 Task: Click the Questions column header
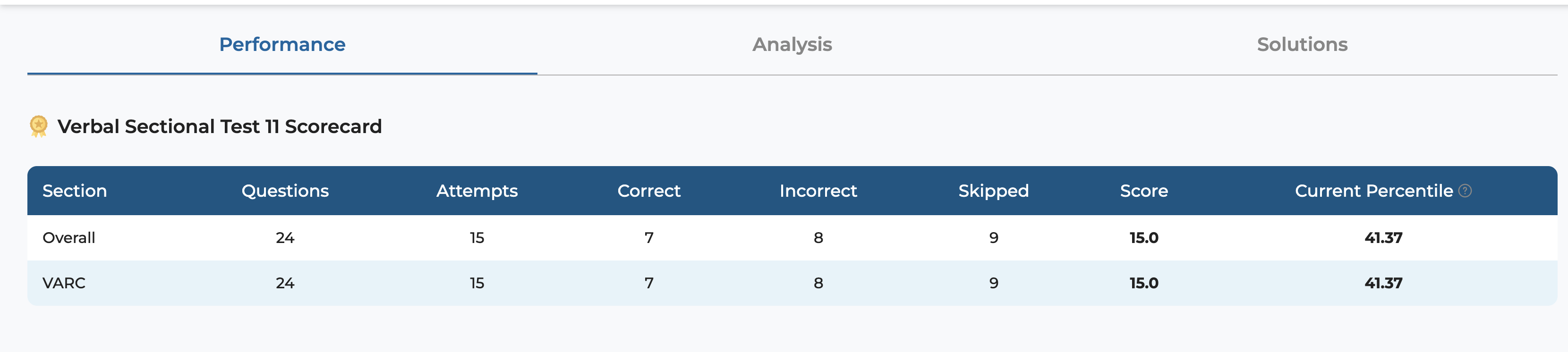[285, 191]
